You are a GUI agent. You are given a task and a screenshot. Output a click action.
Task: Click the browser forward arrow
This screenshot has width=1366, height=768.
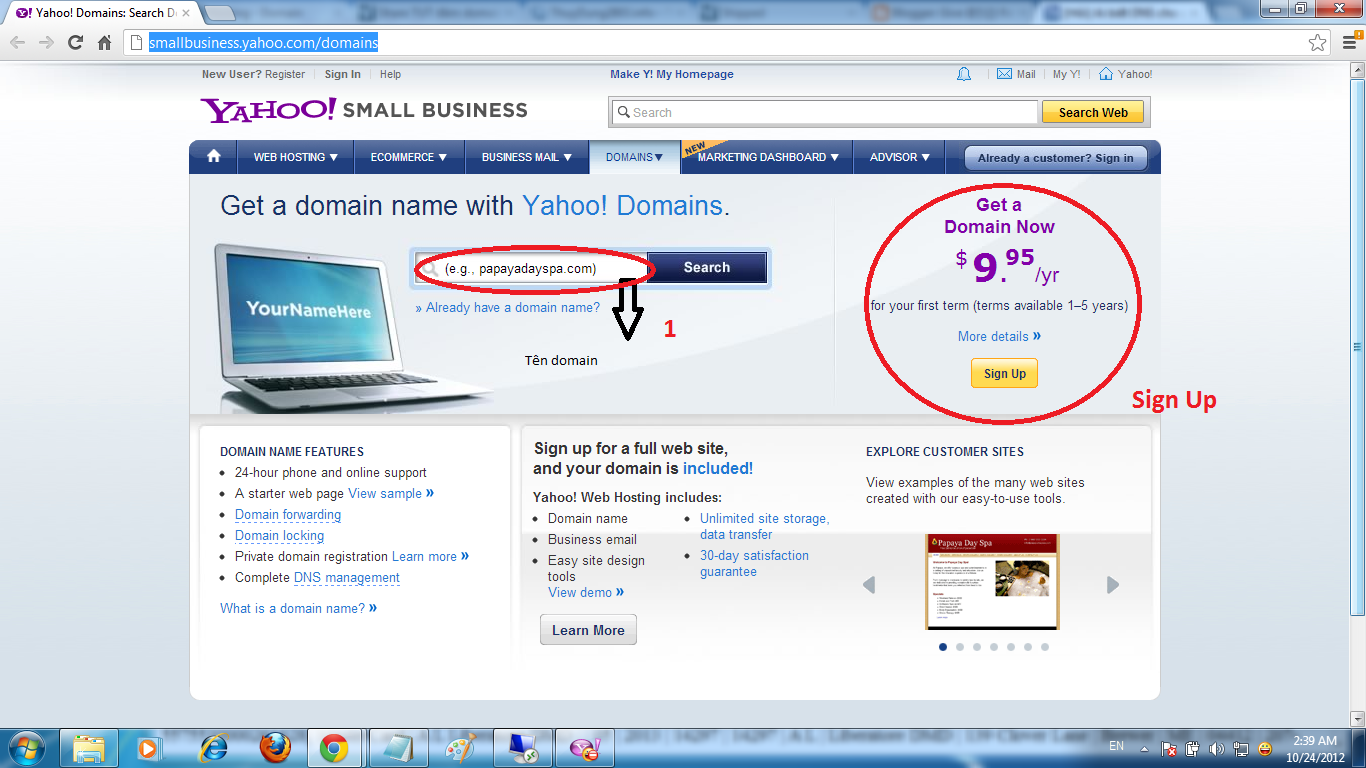point(46,43)
